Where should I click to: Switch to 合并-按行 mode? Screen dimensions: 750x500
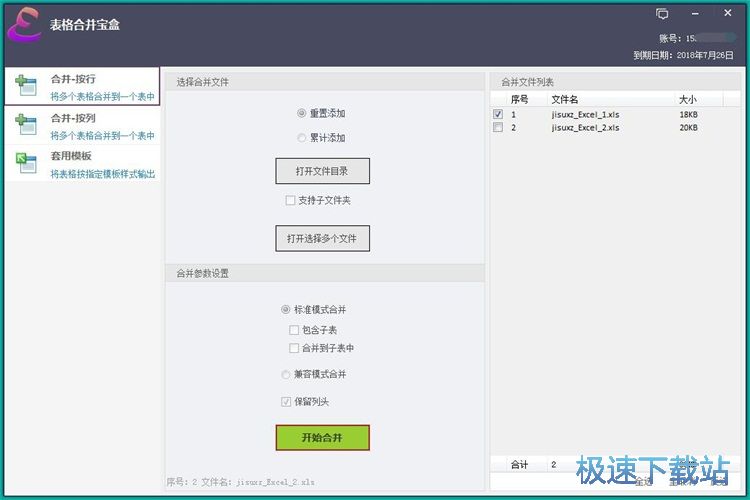point(82,86)
